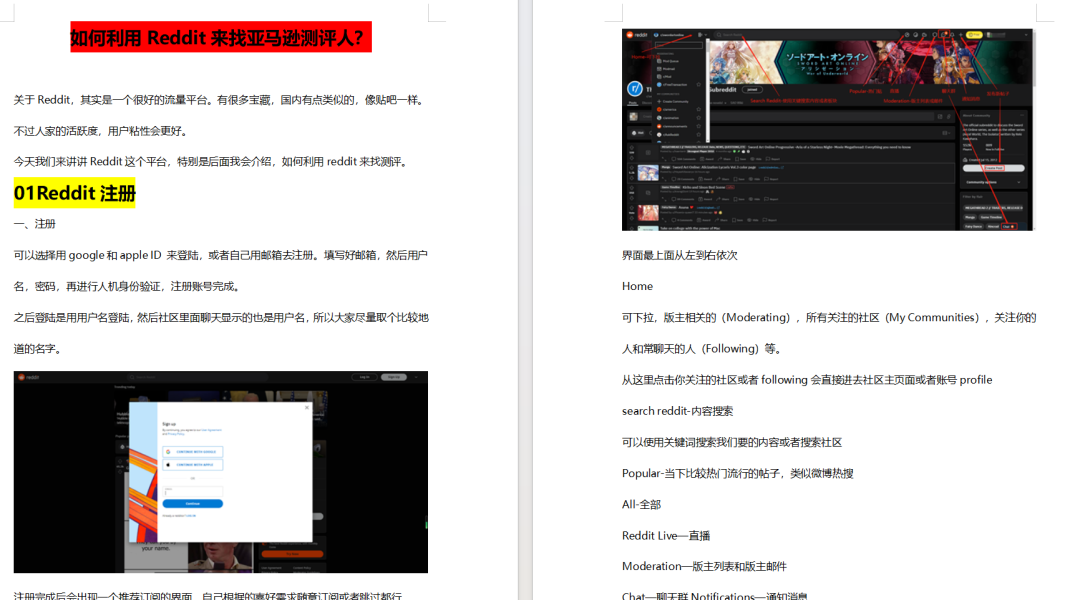The width and height of the screenshot is (1080, 600).
Task: Click the blue Continue button in the sign-up screenshot
Action: pyautogui.click(x=193, y=504)
